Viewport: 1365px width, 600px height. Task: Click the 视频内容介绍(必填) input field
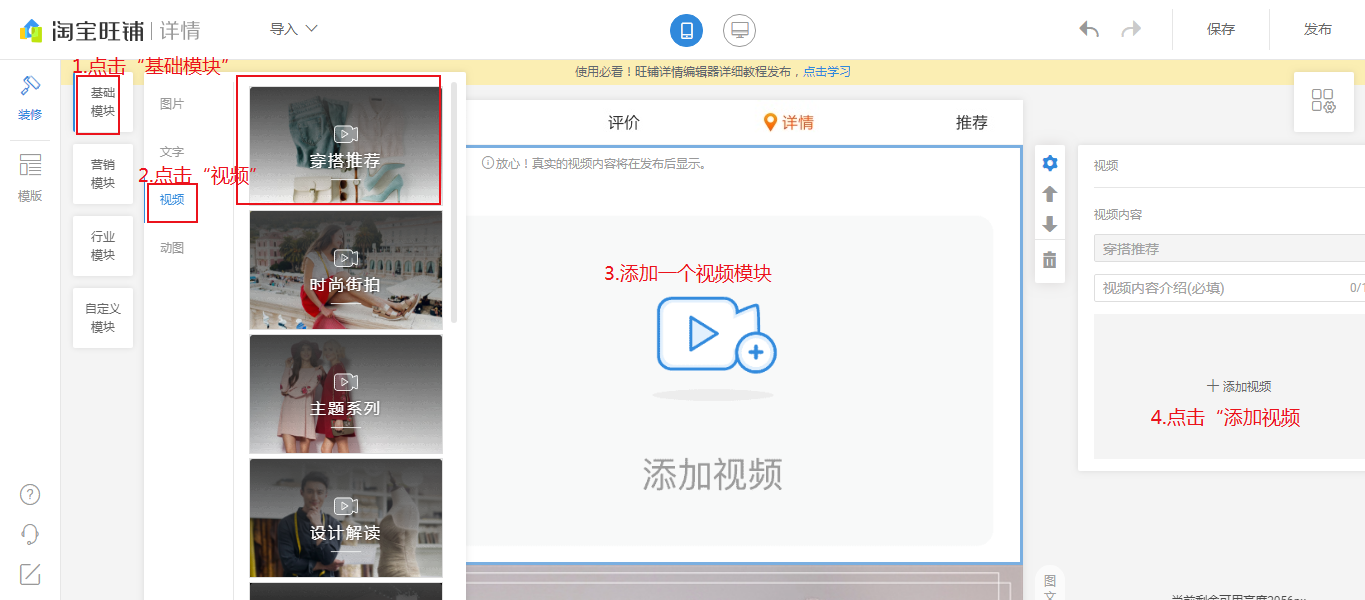(x=1229, y=288)
